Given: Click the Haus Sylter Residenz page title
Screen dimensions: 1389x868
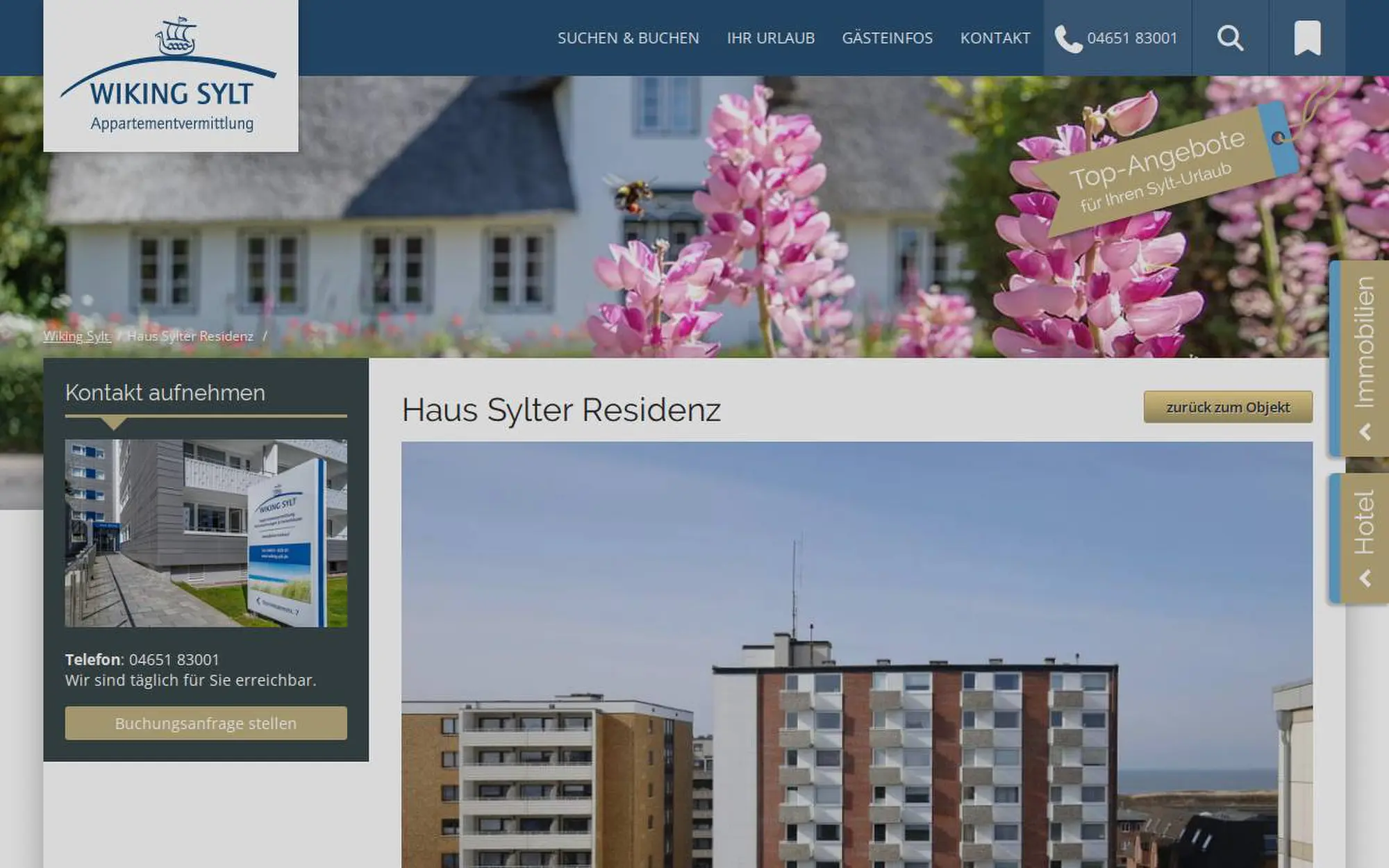Looking at the screenshot, I should [x=561, y=410].
